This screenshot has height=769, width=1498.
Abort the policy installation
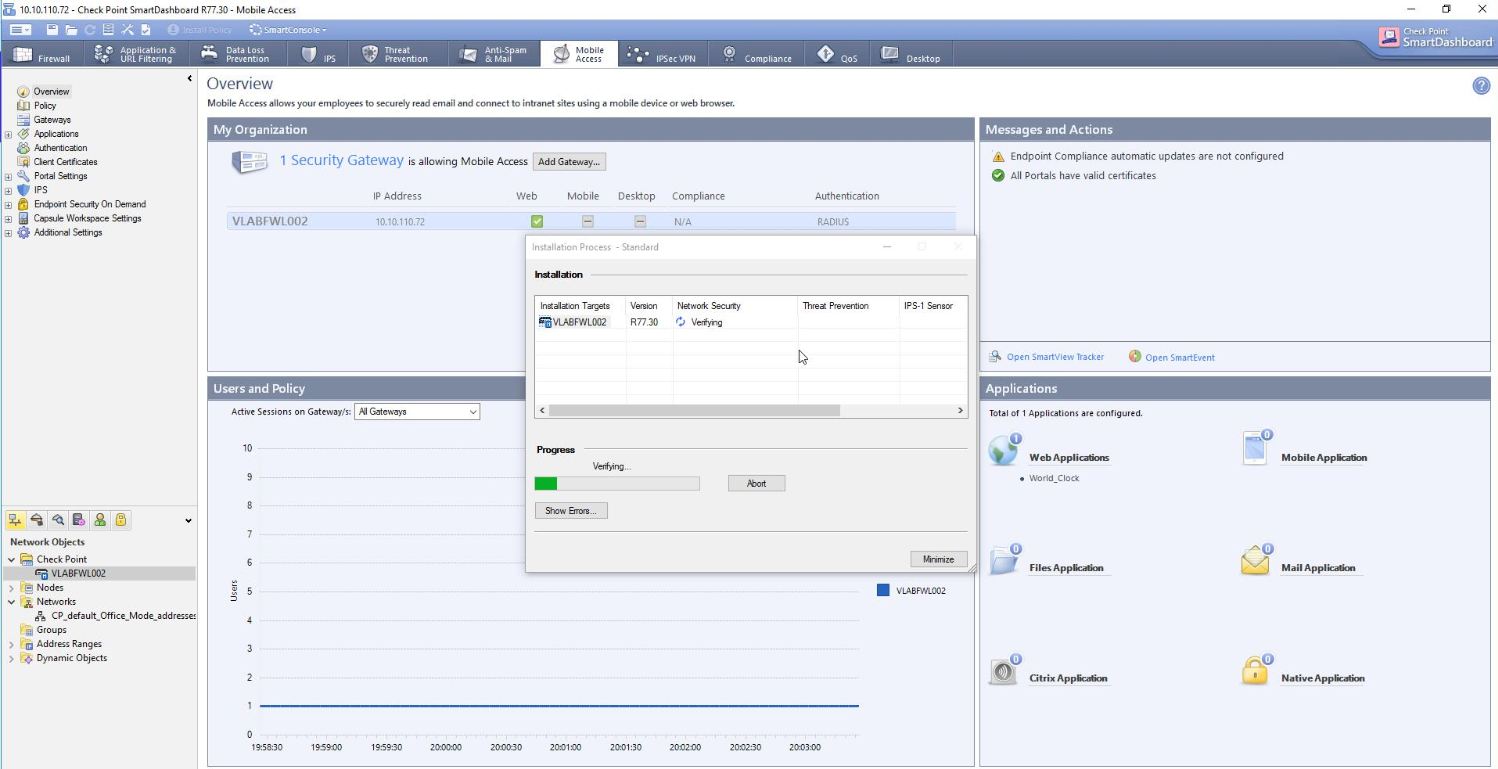[756, 483]
